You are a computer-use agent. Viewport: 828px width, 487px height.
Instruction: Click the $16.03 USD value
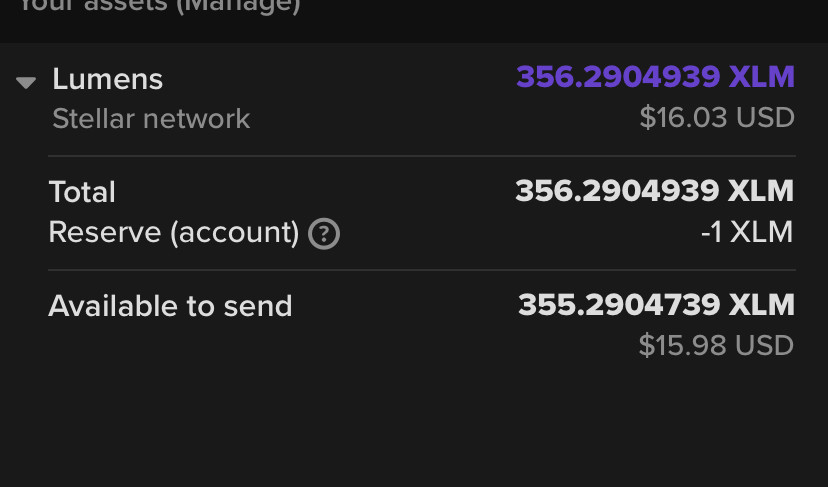click(717, 118)
